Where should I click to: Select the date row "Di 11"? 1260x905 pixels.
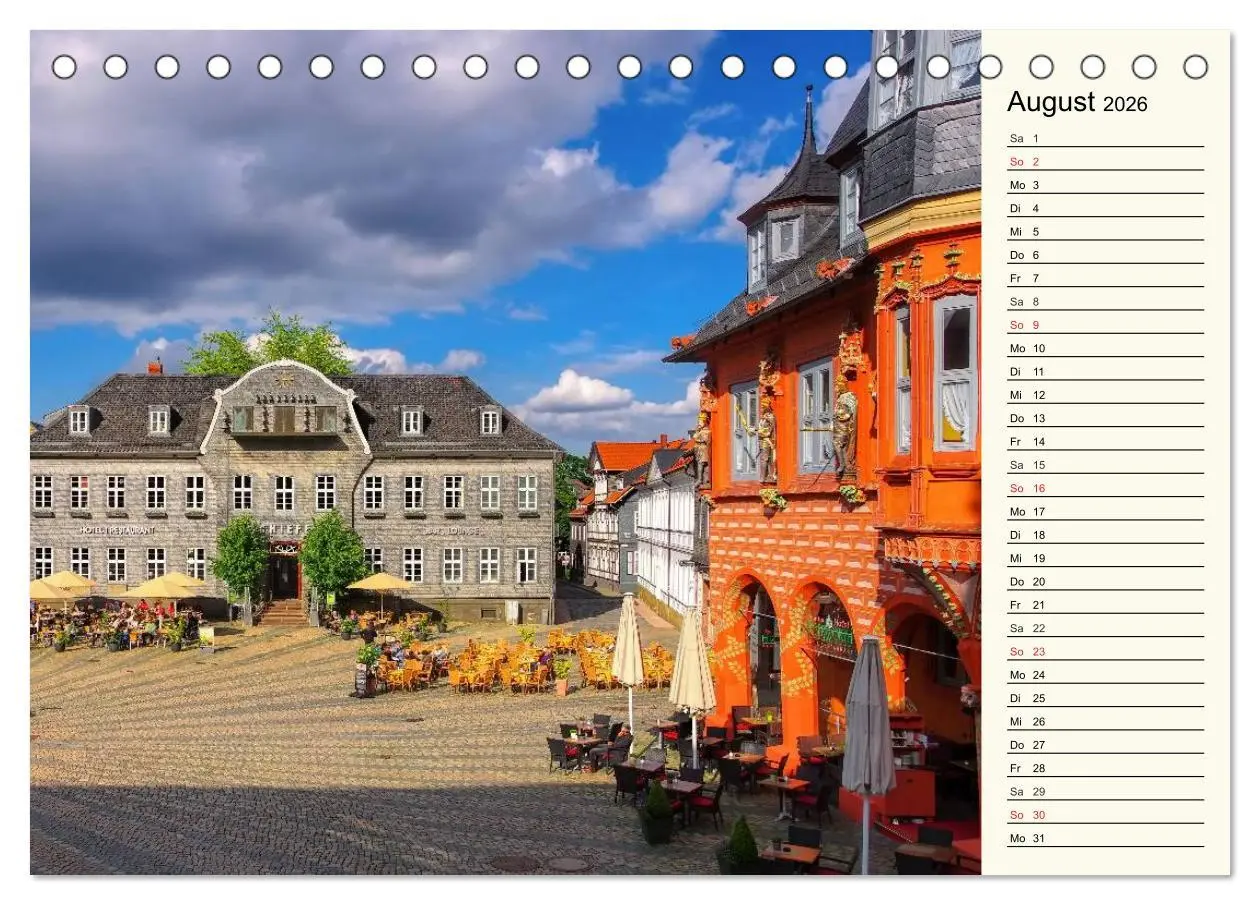1105,371
